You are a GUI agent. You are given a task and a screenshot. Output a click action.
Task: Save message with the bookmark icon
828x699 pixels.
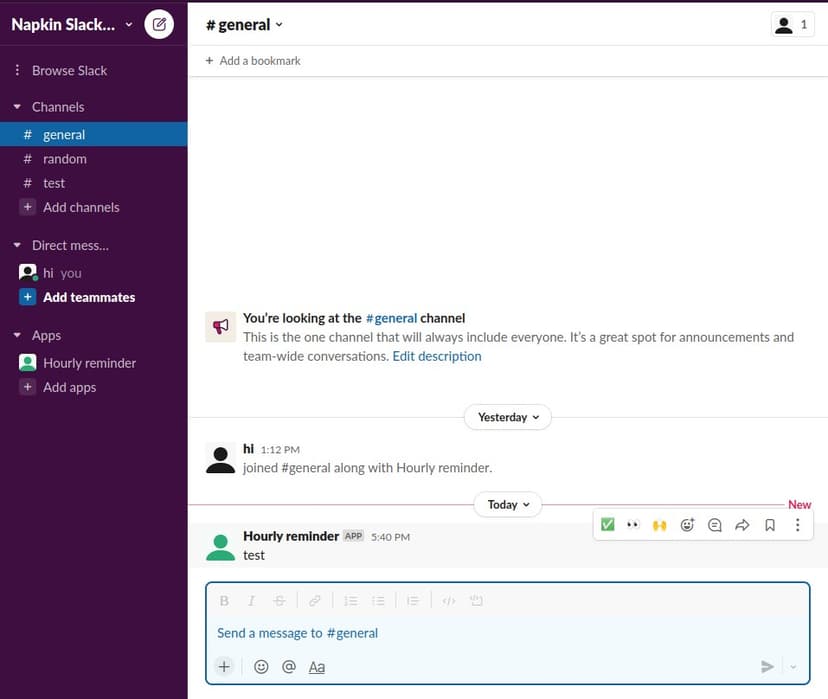[x=770, y=525]
